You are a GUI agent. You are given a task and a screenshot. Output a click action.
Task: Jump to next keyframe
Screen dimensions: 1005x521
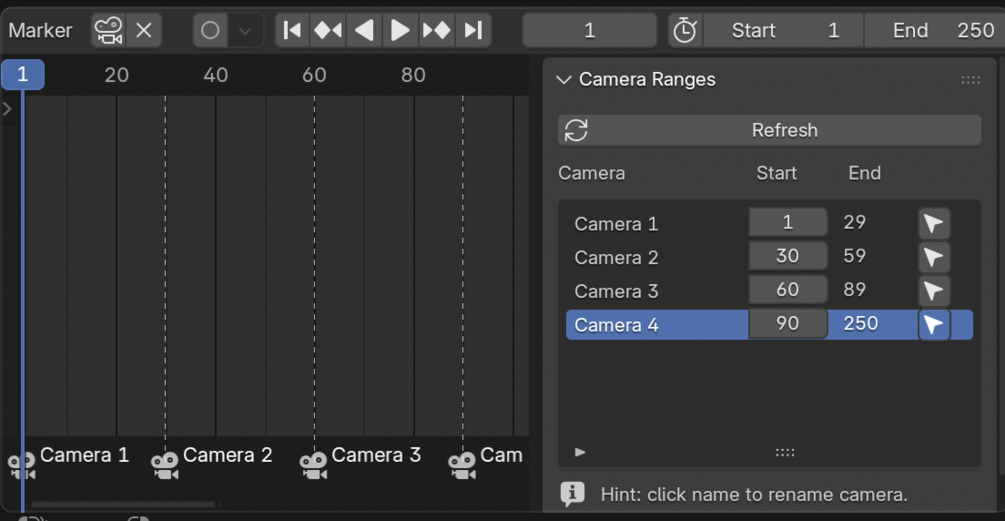pos(436,30)
